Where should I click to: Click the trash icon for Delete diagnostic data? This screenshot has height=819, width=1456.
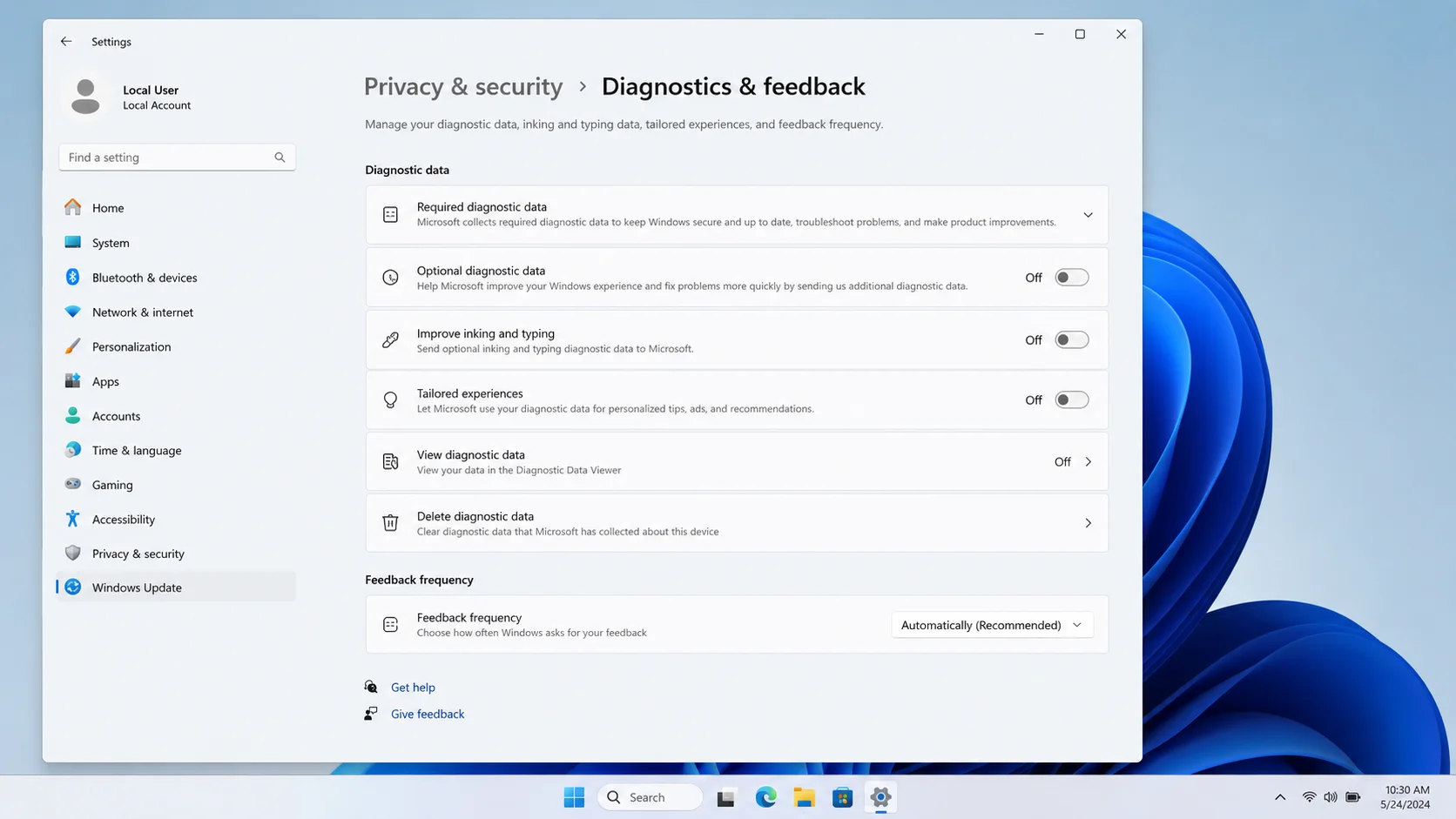tap(390, 523)
